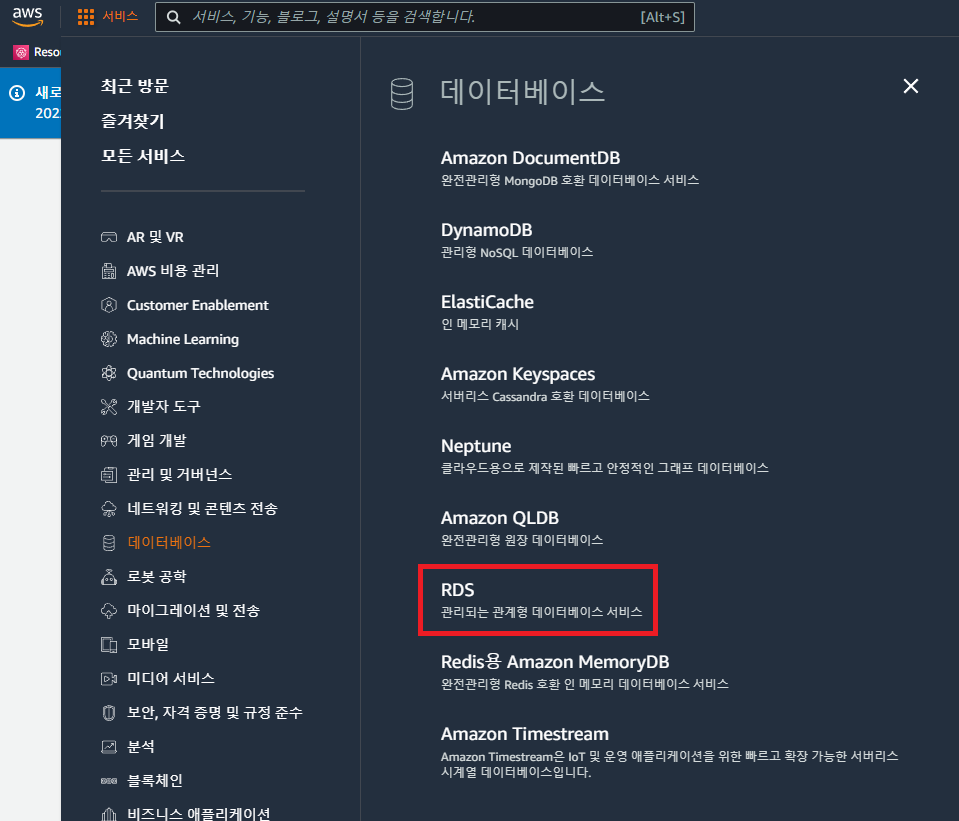Image resolution: width=959 pixels, height=821 pixels.
Task: Select 게임 개발 category
Action: click(157, 441)
